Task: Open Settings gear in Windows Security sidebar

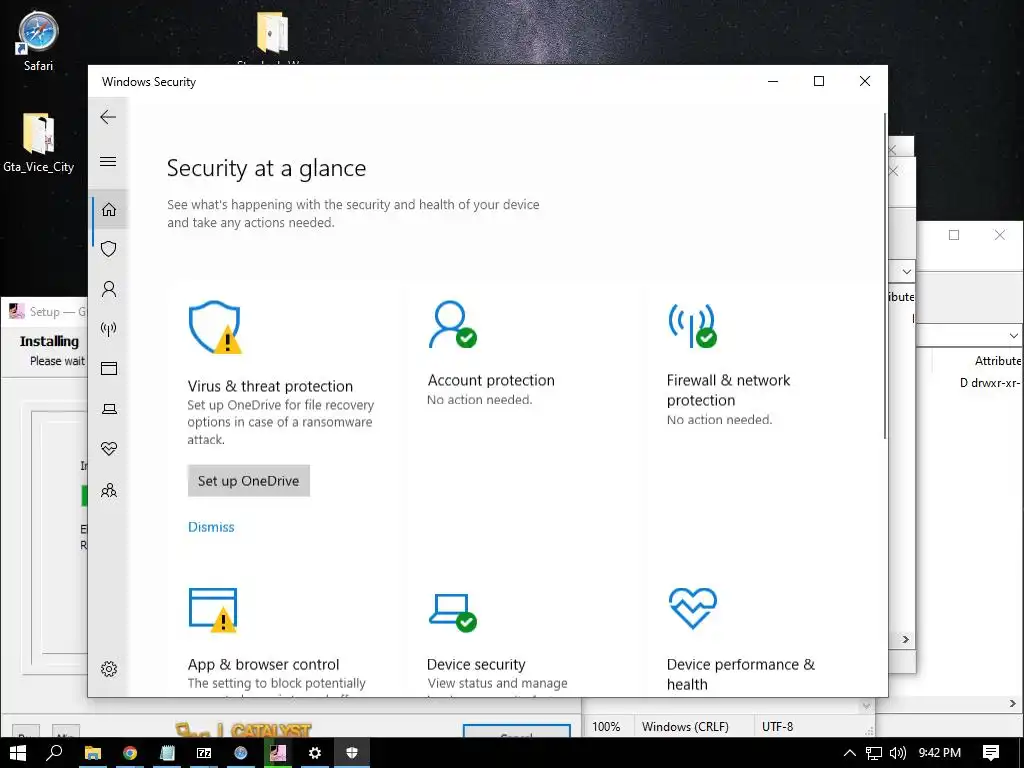Action: click(109, 669)
